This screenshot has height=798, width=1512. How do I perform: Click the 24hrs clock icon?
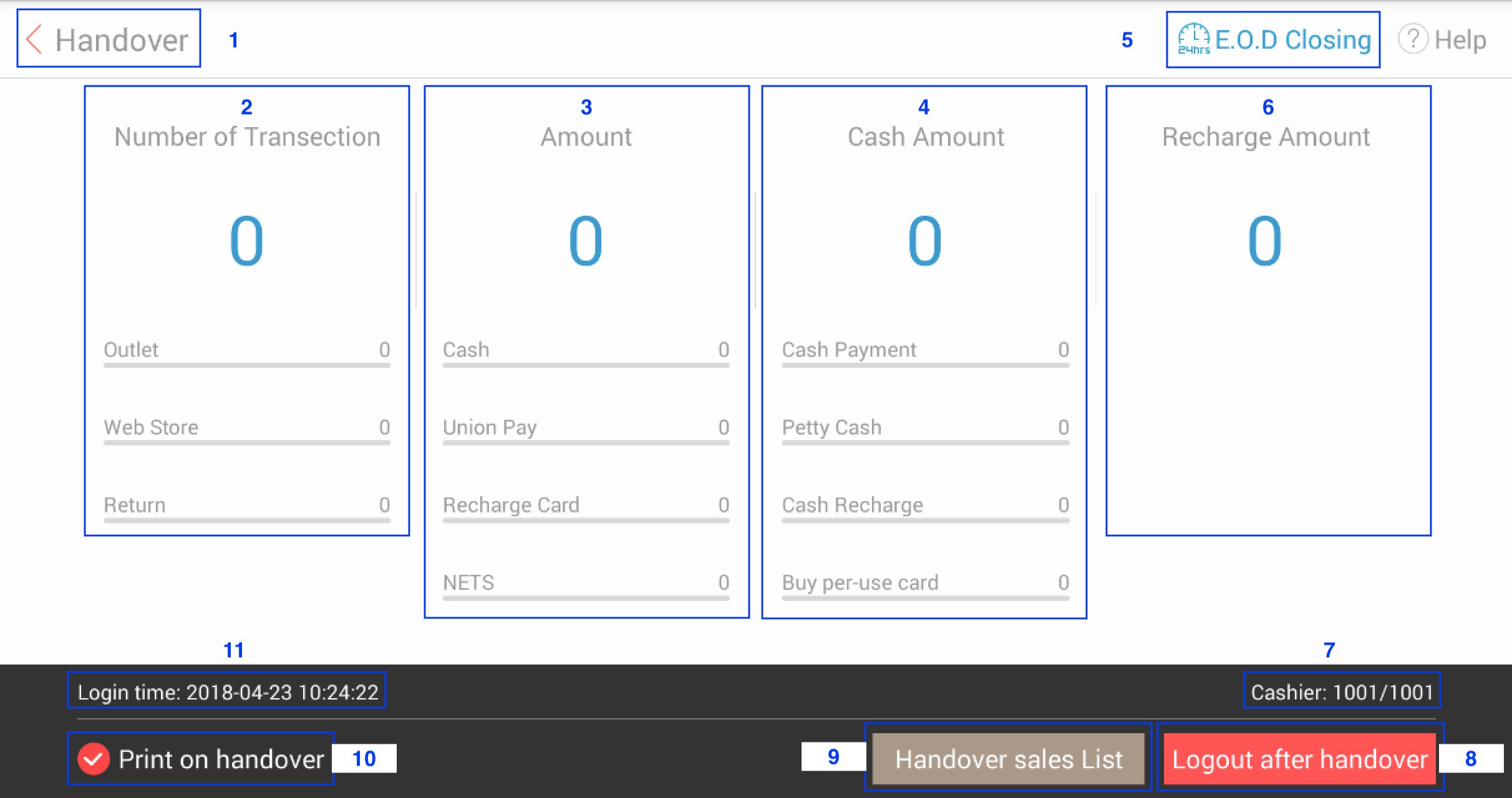pyautogui.click(x=1193, y=39)
